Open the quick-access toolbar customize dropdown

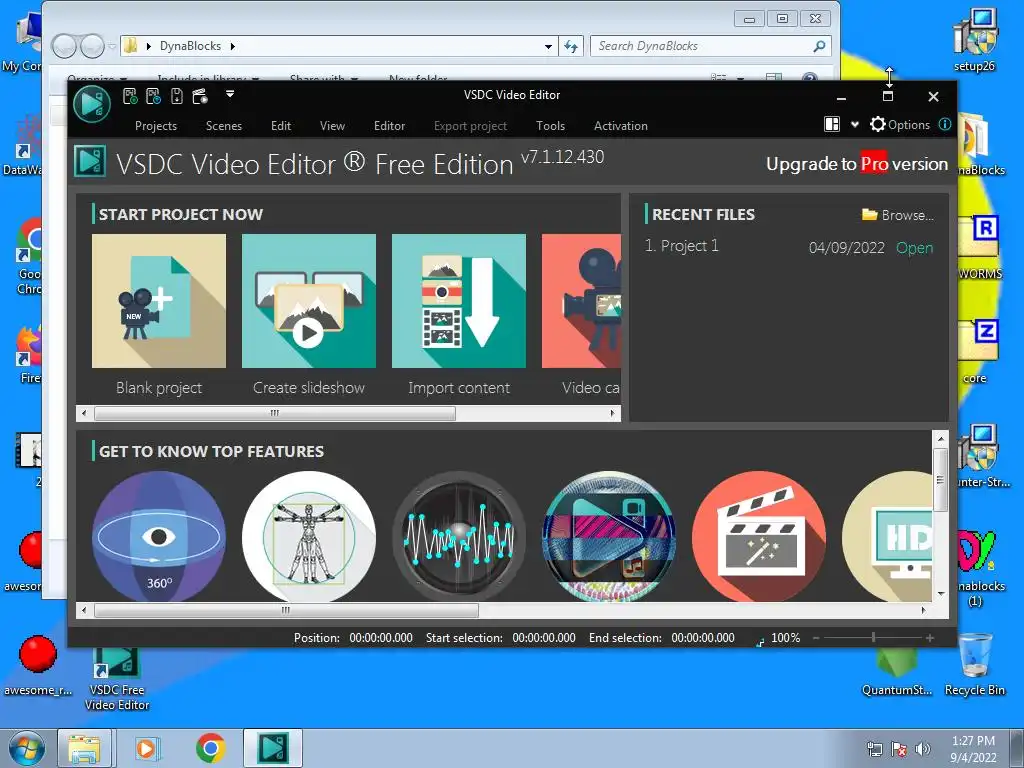pyautogui.click(x=230, y=94)
